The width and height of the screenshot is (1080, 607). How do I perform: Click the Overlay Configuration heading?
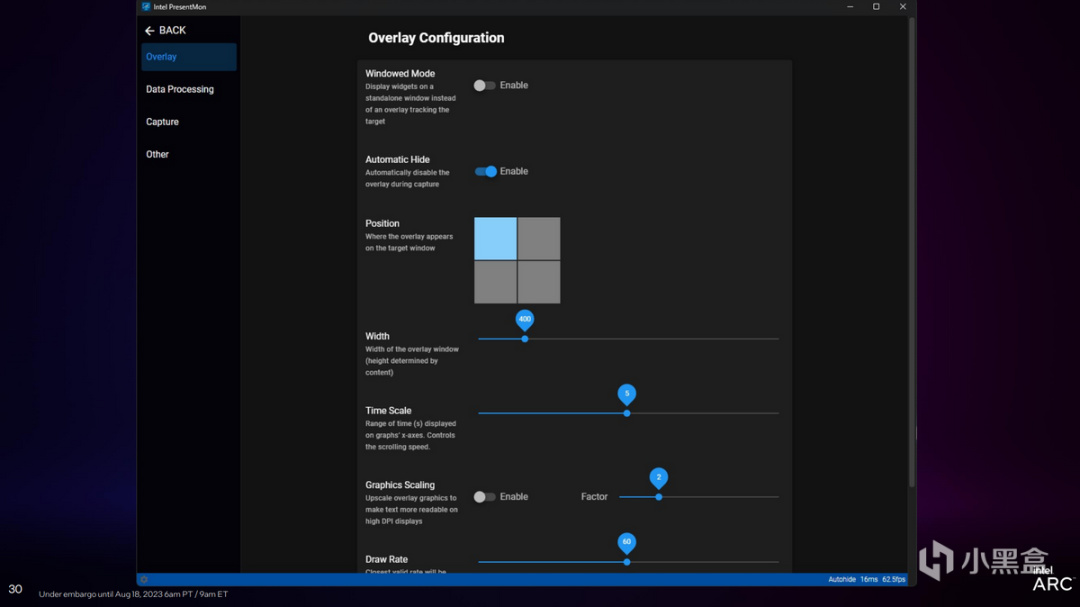436,38
